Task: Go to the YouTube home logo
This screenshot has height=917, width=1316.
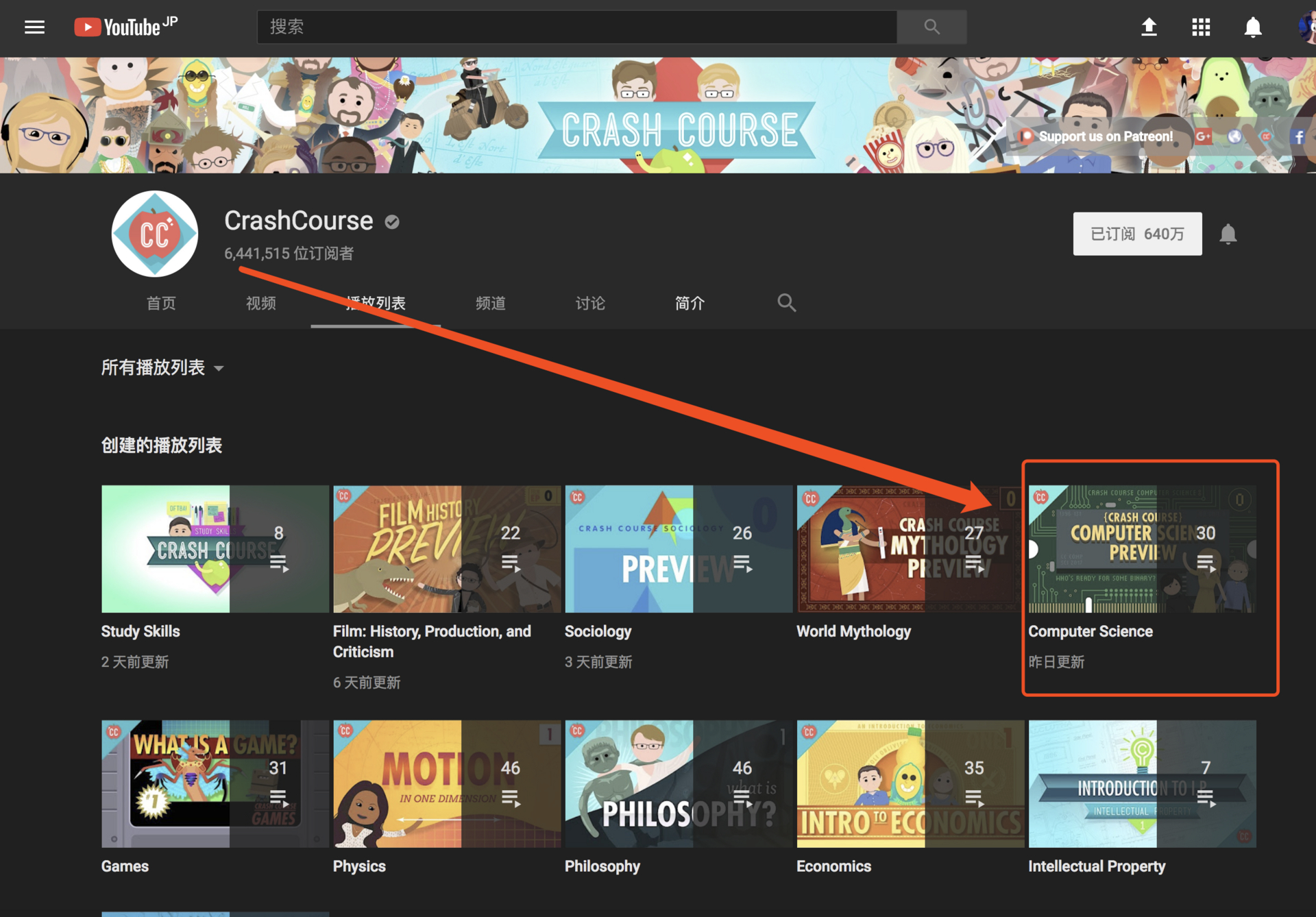Action: (126, 27)
